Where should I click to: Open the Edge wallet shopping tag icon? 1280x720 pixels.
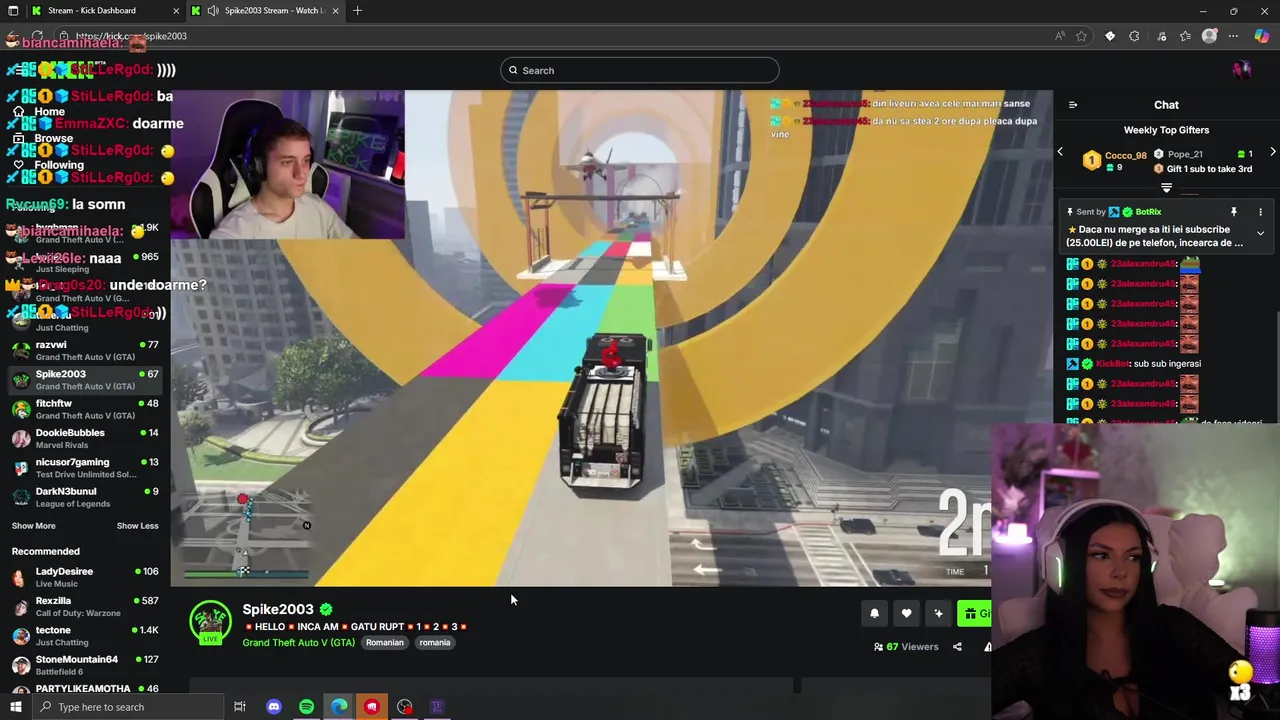1109,37
